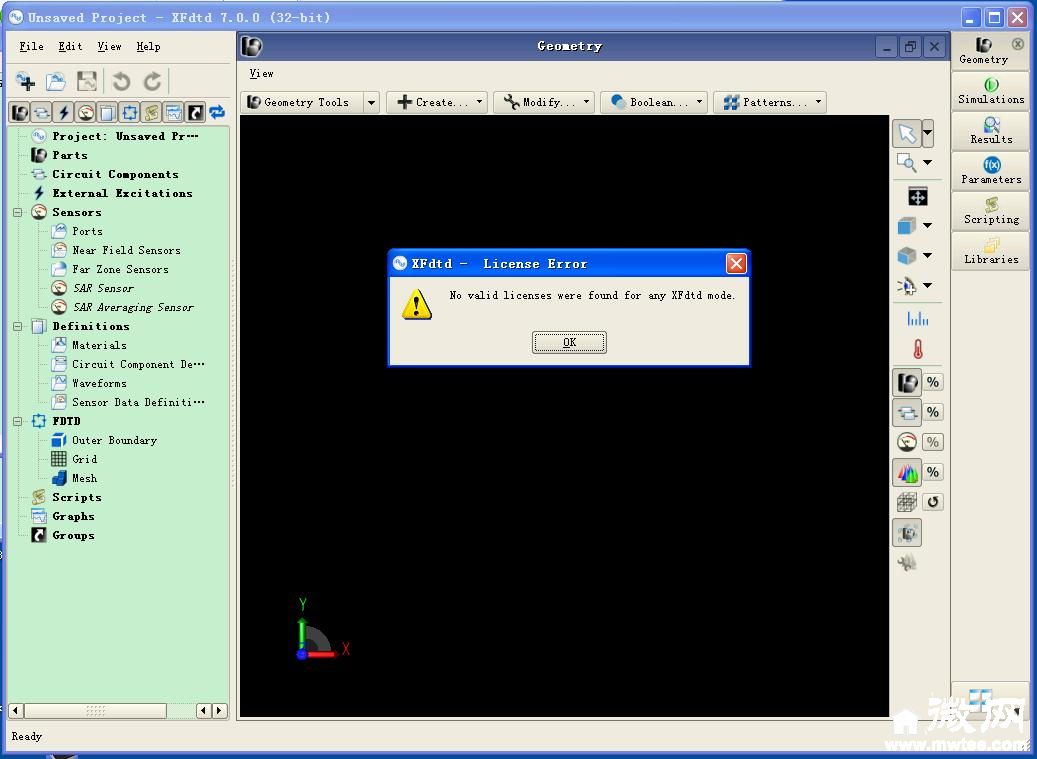Collapse the Definitions tree branch

point(18,326)
